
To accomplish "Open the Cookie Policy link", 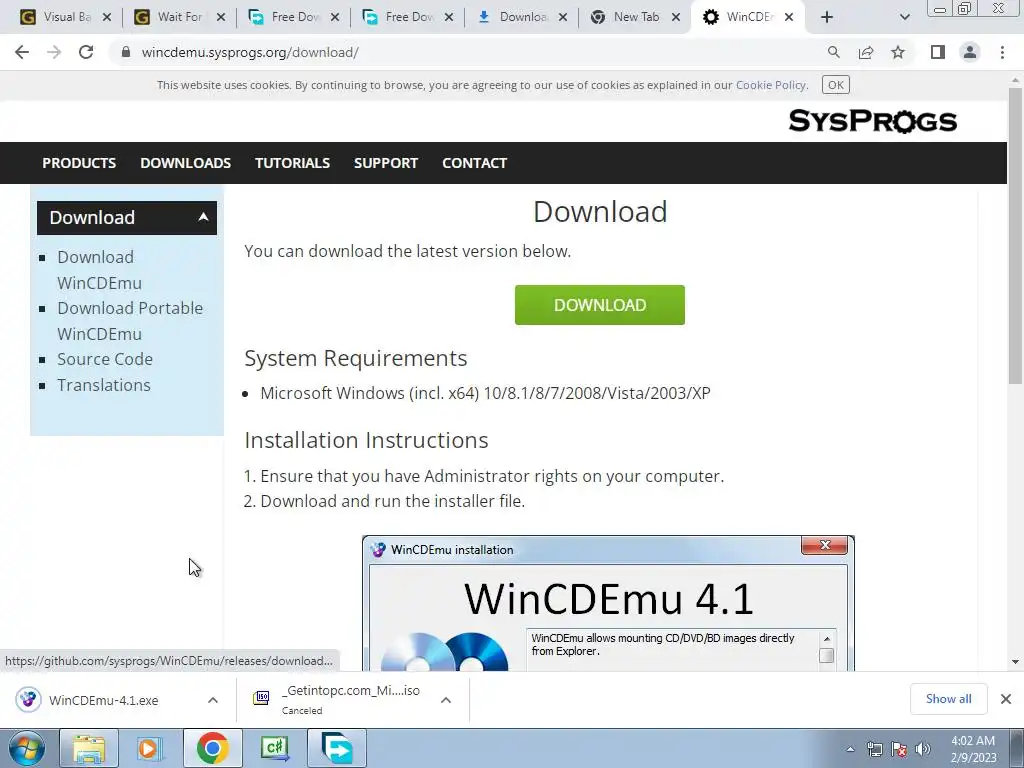I will coord(771,85).
